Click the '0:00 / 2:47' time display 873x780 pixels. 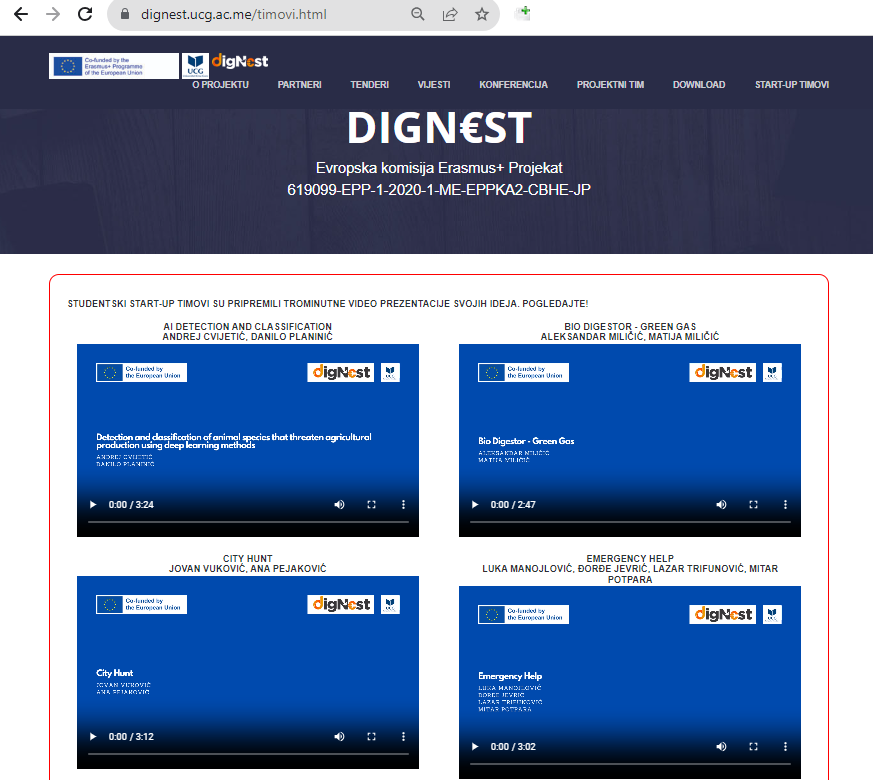(x=513, y=504)
